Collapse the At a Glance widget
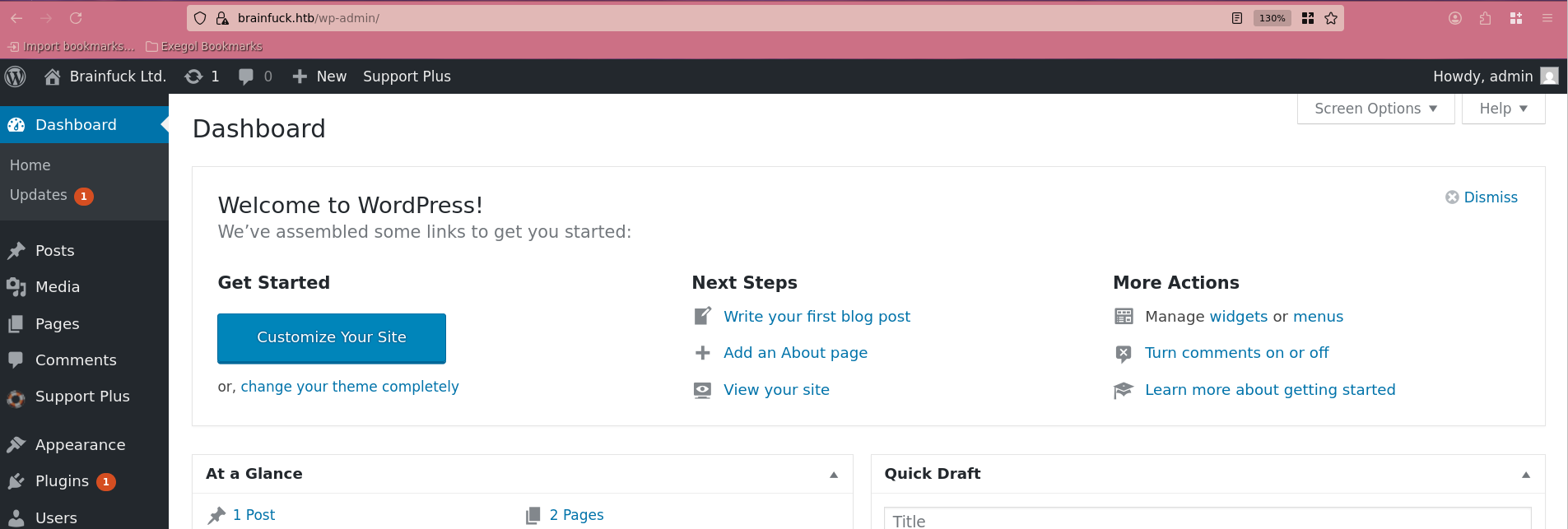 (x=834, y=475)
